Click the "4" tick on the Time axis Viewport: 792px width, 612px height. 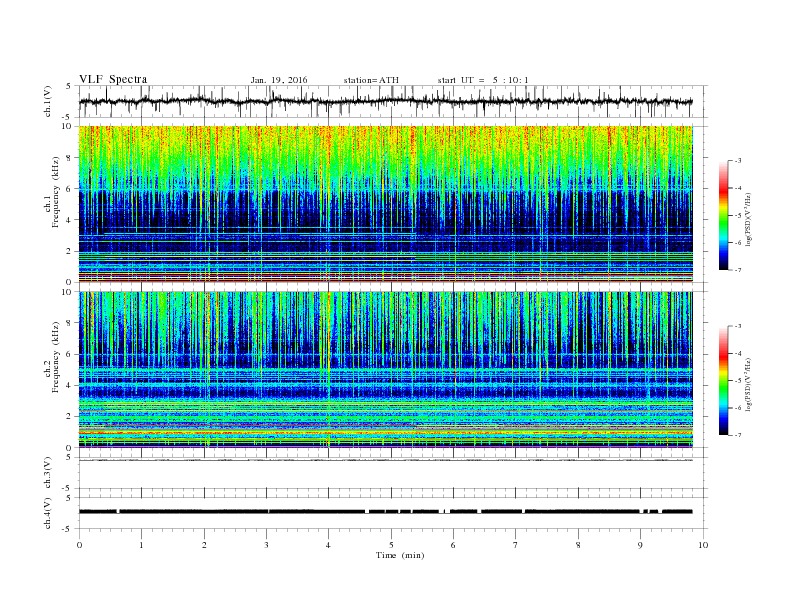[328, 545]
